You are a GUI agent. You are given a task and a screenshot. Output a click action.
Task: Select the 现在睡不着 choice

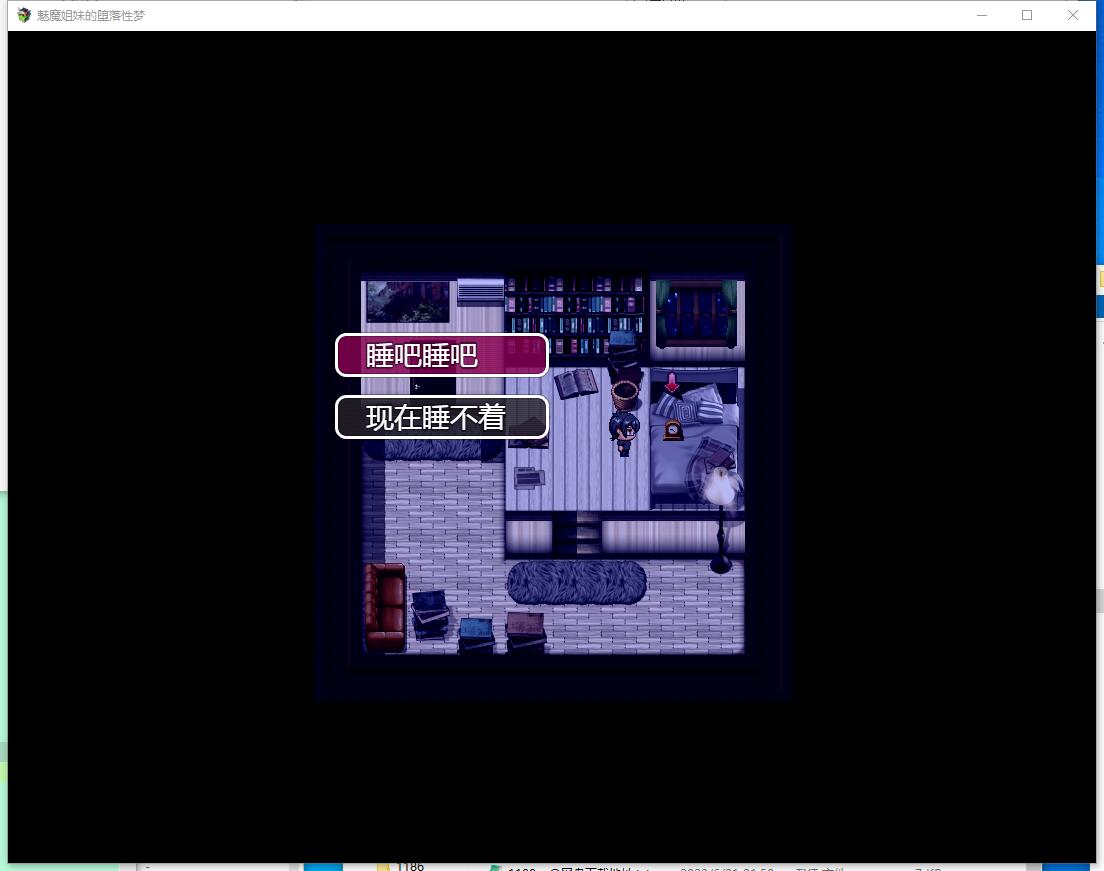click(441, 417)
